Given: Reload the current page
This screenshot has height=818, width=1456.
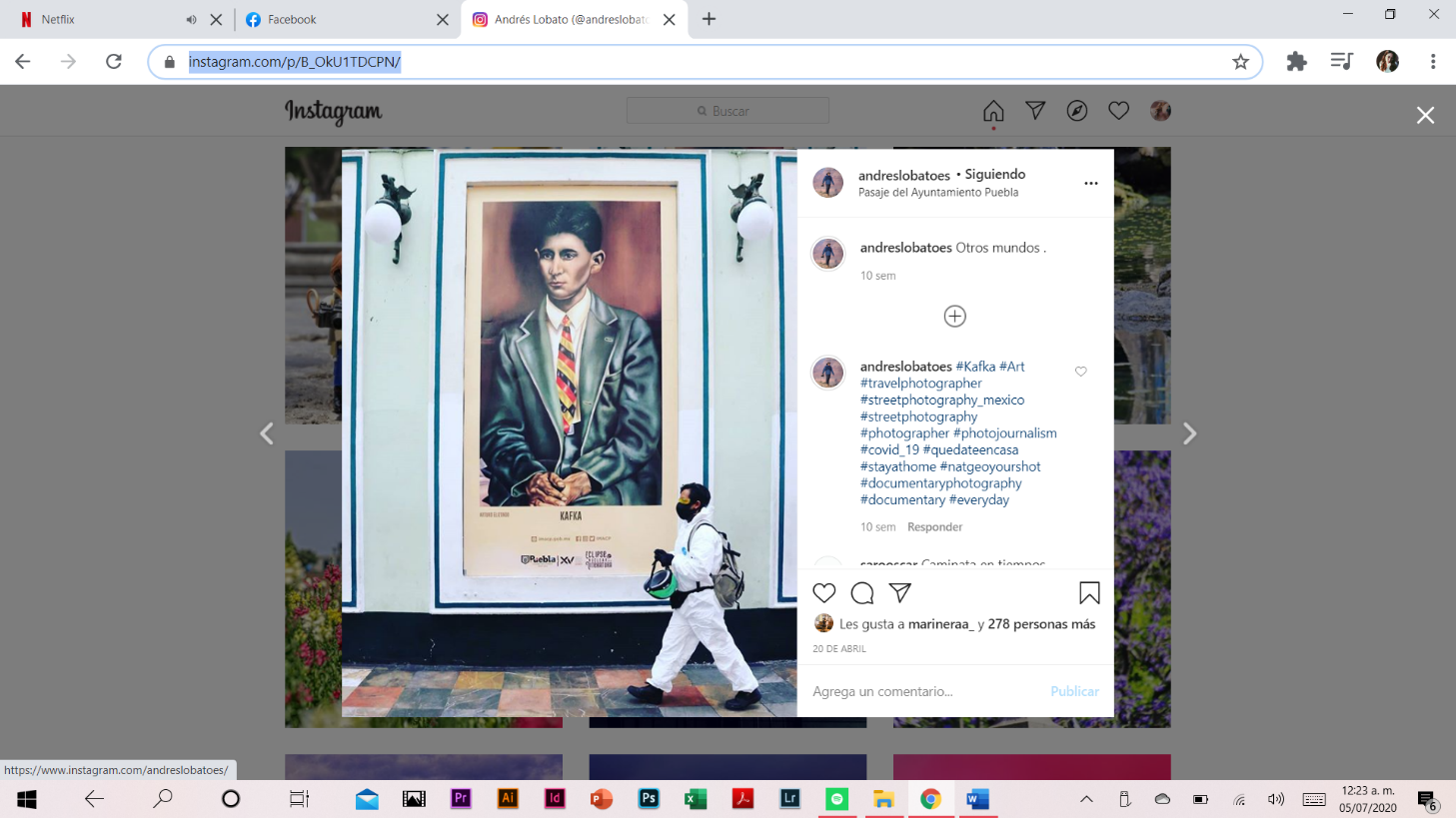Looking at the screenshot, I should [114, 62].
